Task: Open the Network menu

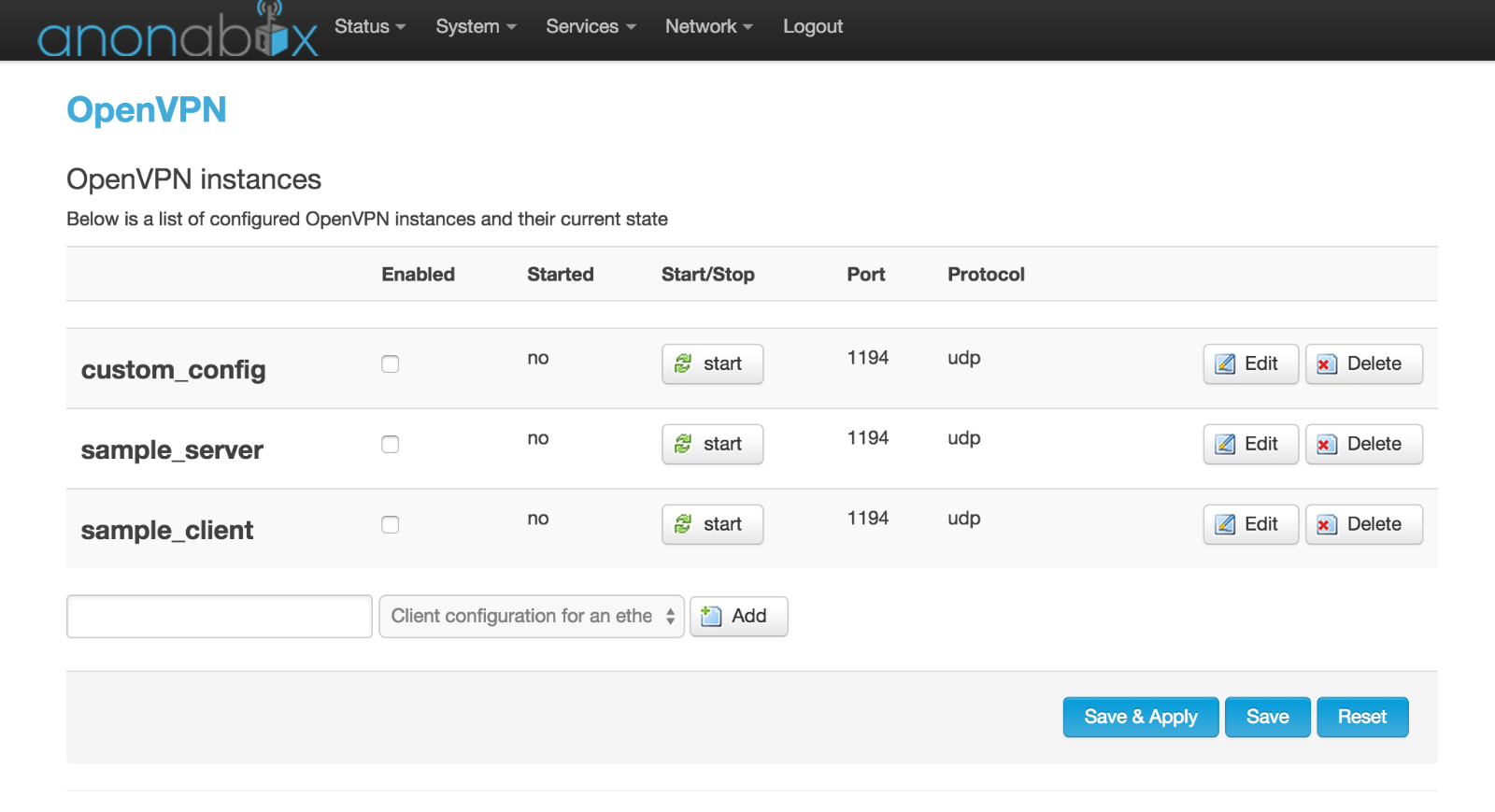Action: point(708,26)
